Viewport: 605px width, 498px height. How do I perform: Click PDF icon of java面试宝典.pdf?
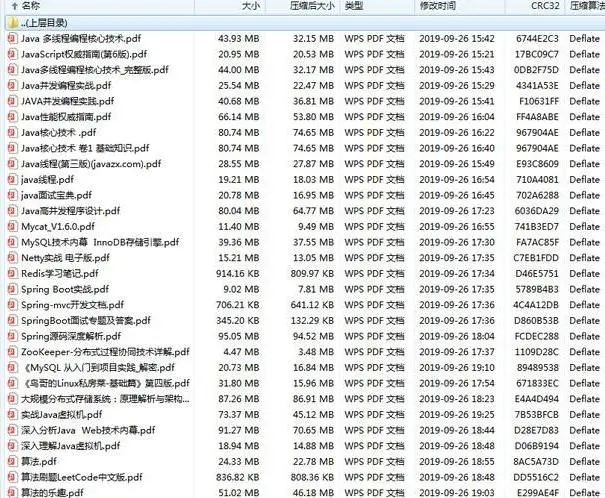[x=12, y=195]
